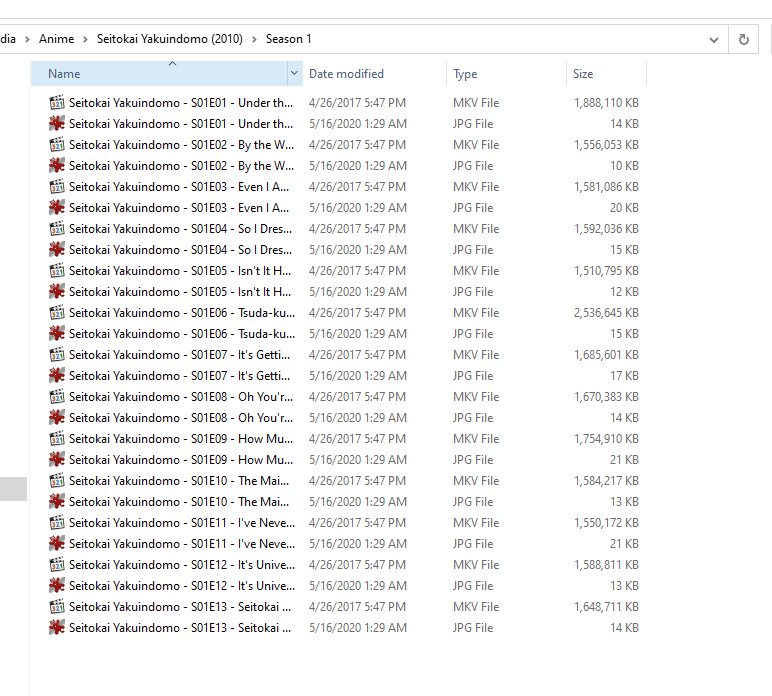Expand the chevron after Anime in breadcrumb
772x696 pixels.
point(85,39)
